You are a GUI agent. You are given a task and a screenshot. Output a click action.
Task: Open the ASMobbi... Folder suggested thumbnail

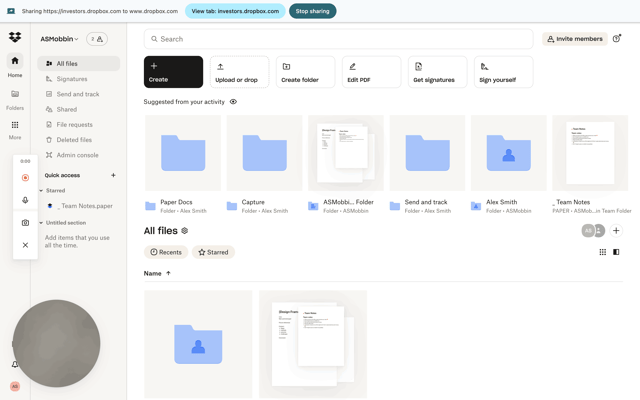pyautogui.click(x=346, y=153)
